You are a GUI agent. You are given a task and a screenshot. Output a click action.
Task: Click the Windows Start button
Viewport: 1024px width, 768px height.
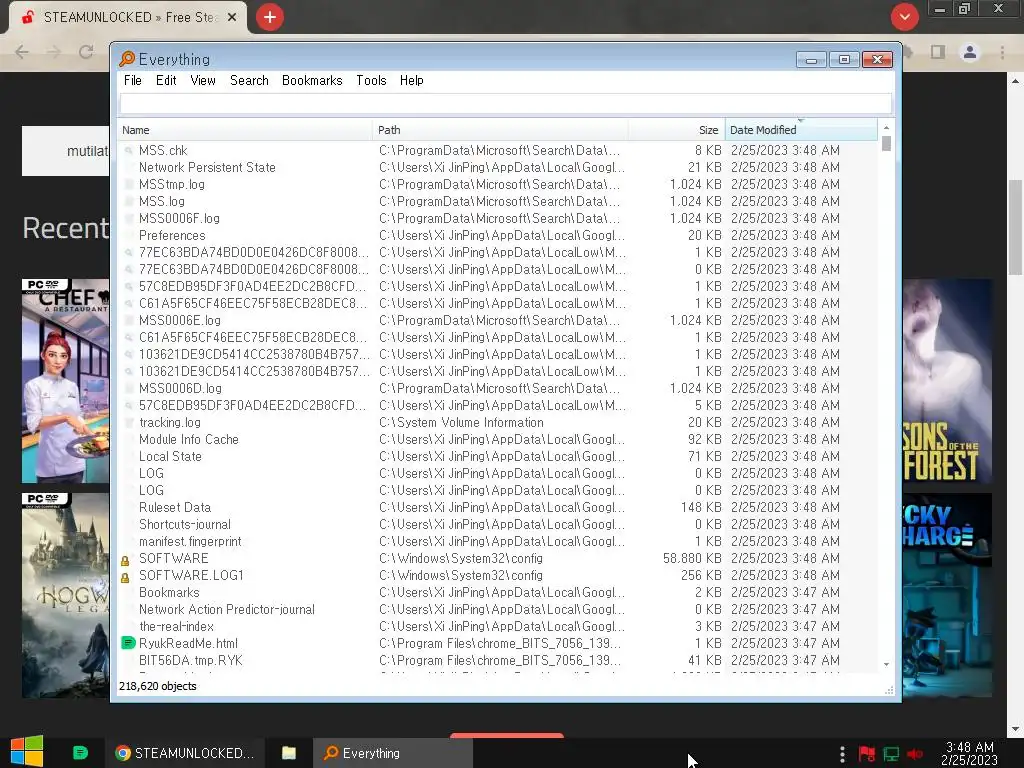[x=27, y=752]
